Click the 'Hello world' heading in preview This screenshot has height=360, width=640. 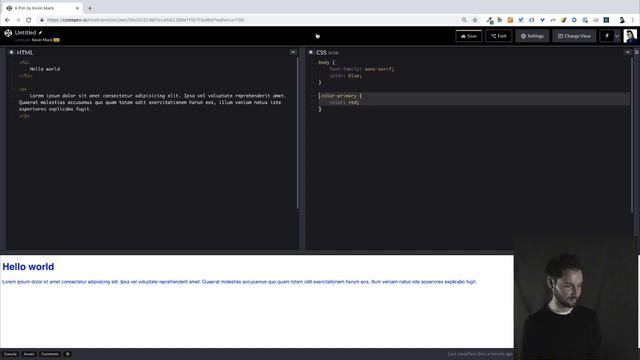pos(28,267)
